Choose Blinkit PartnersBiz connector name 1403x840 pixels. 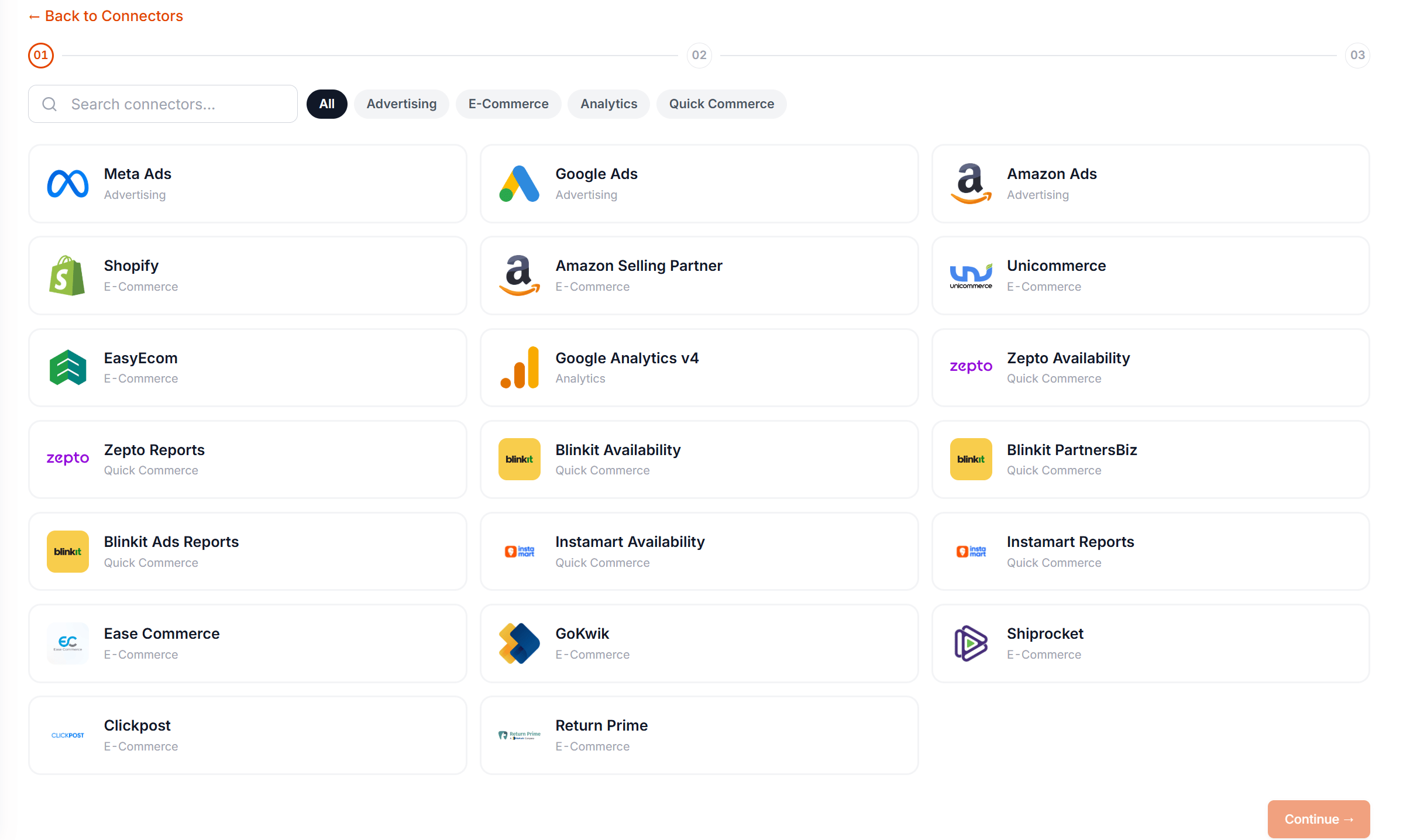(1072, 450)
